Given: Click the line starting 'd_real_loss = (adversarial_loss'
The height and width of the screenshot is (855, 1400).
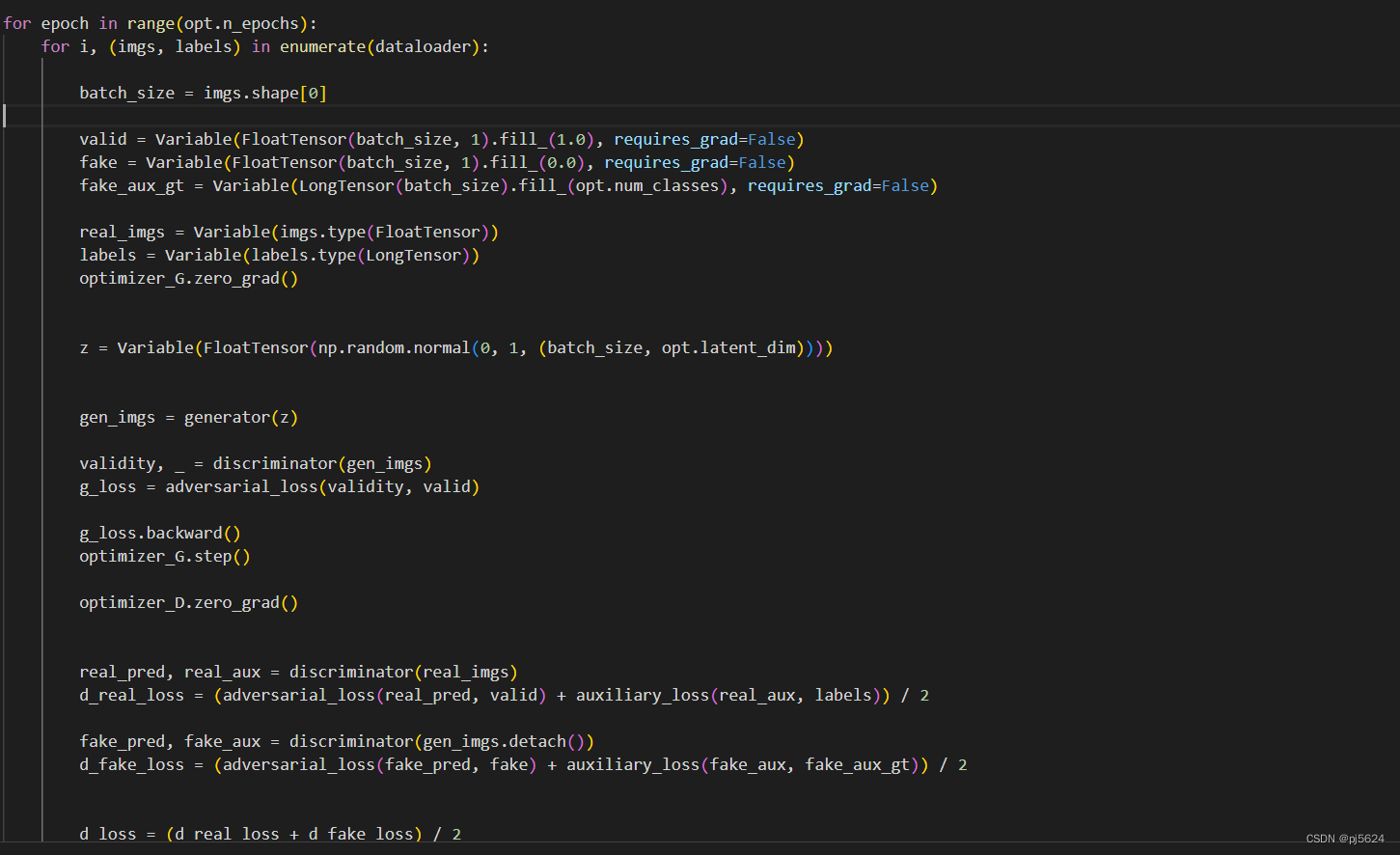Looking at the screenshot, I should pyautogui.click(x=505, y=695).
